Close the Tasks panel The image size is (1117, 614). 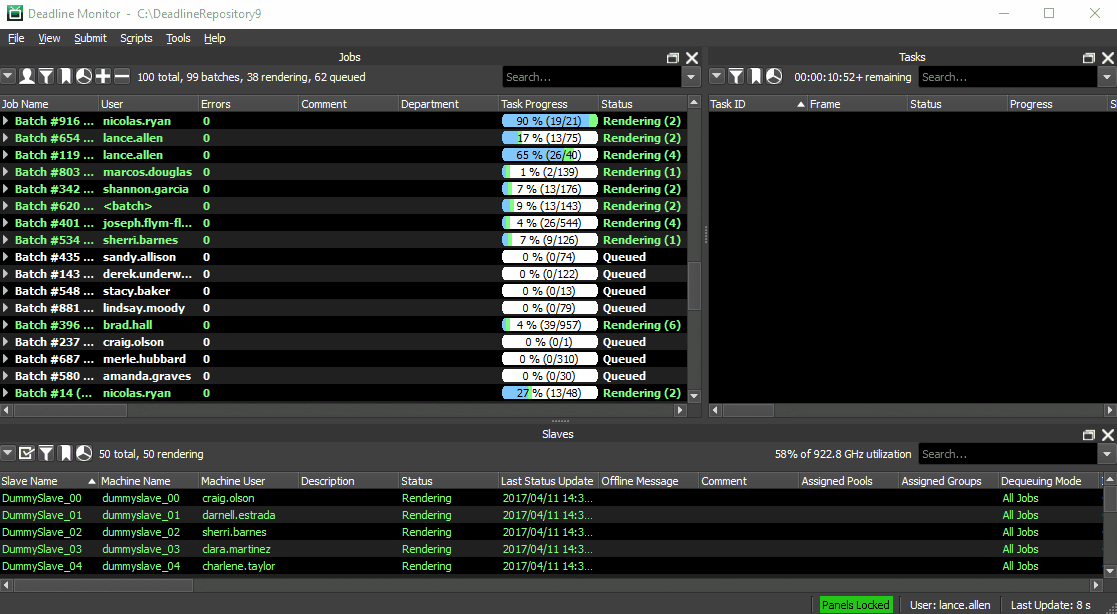tap(1108, 58)
